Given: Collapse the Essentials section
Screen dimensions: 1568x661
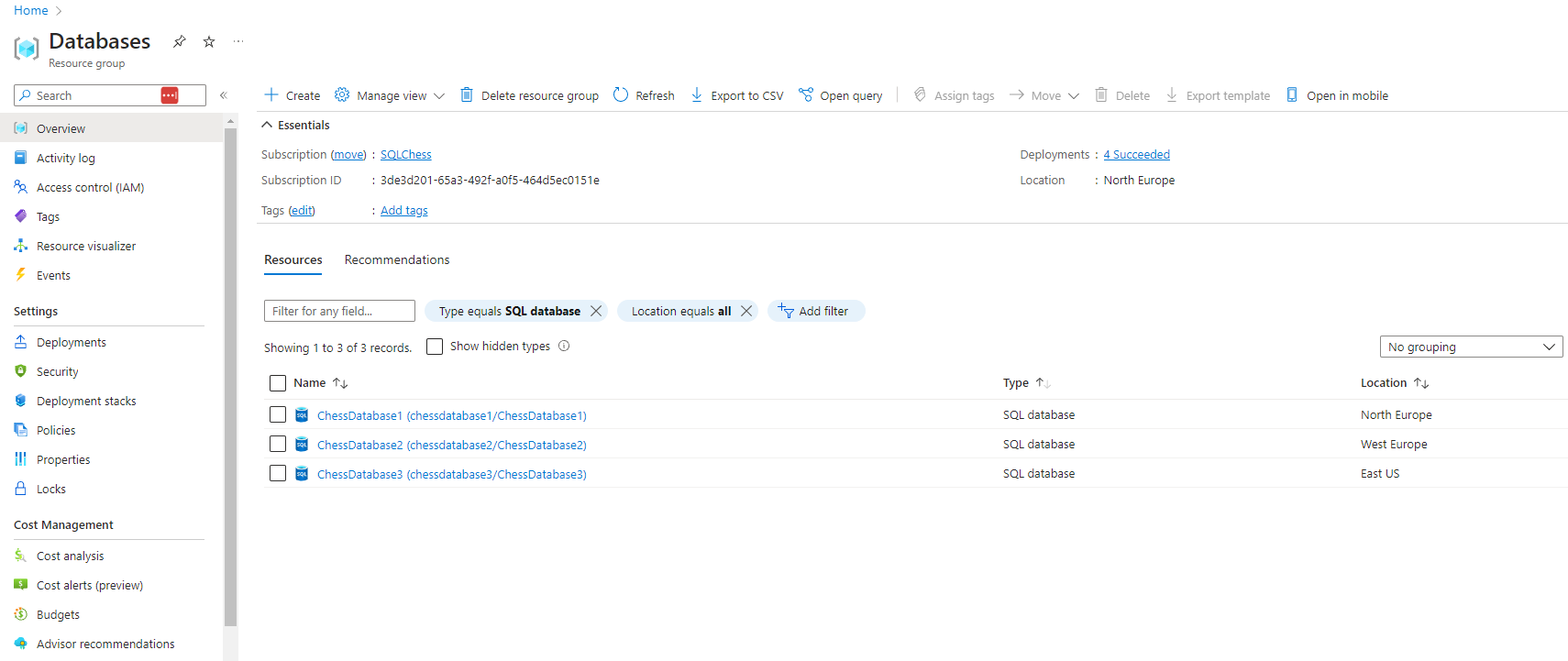Looking at the screenshot, I should click(267, 125).
